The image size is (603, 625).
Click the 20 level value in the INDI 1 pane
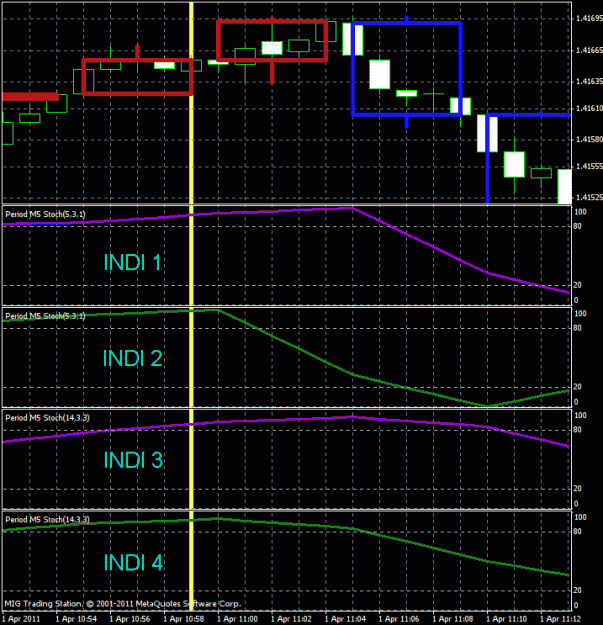(x=577, y=285)
